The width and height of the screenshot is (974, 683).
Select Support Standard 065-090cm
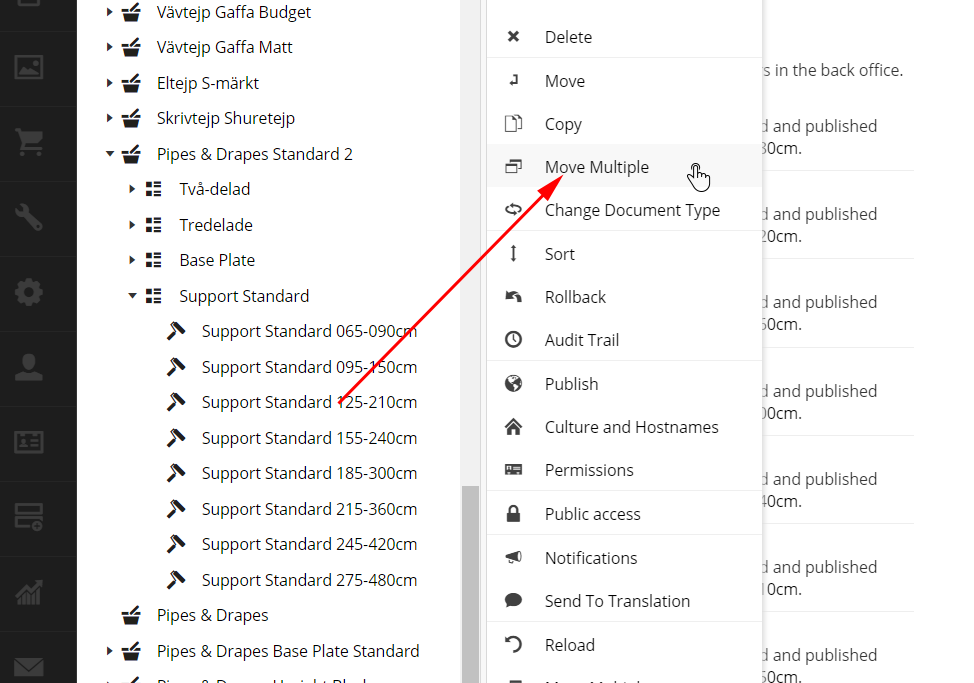[309, 332]
